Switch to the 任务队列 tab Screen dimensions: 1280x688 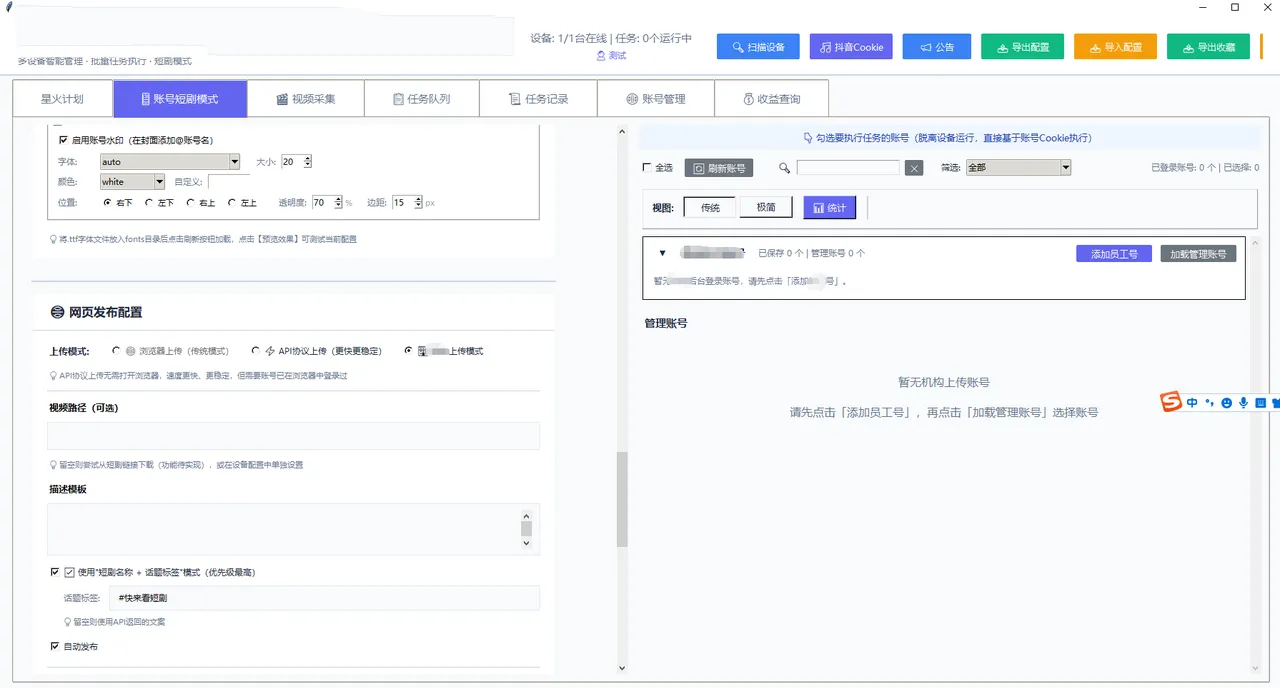point(422,99)
